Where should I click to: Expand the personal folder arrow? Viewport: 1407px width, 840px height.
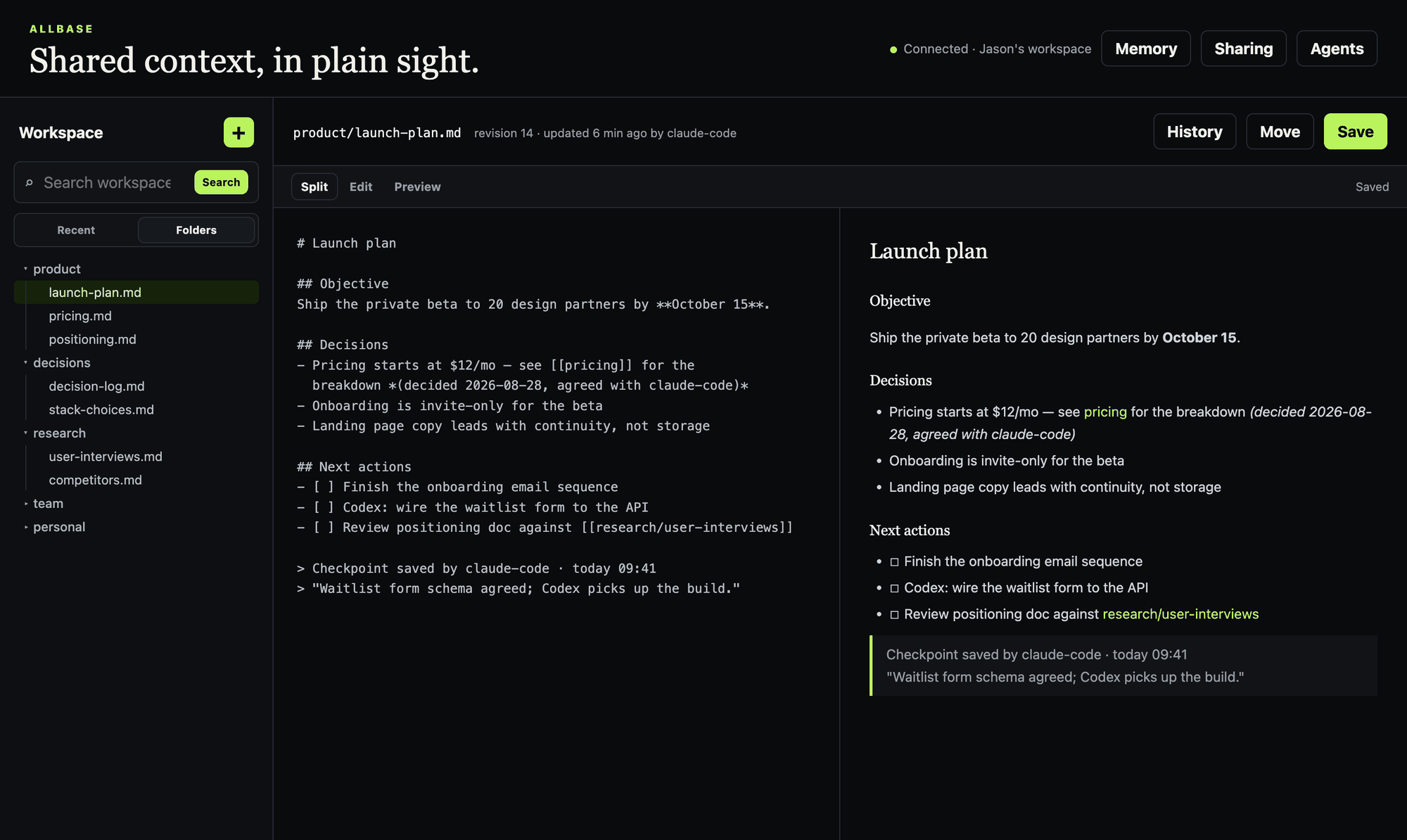pyautogui.click(x=25, y=527)
